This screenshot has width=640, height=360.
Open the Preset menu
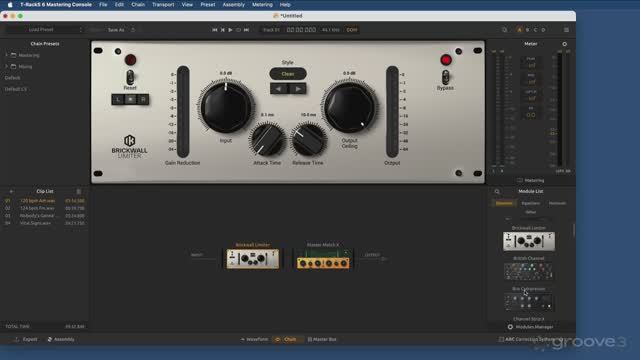(x=208, y=5)
